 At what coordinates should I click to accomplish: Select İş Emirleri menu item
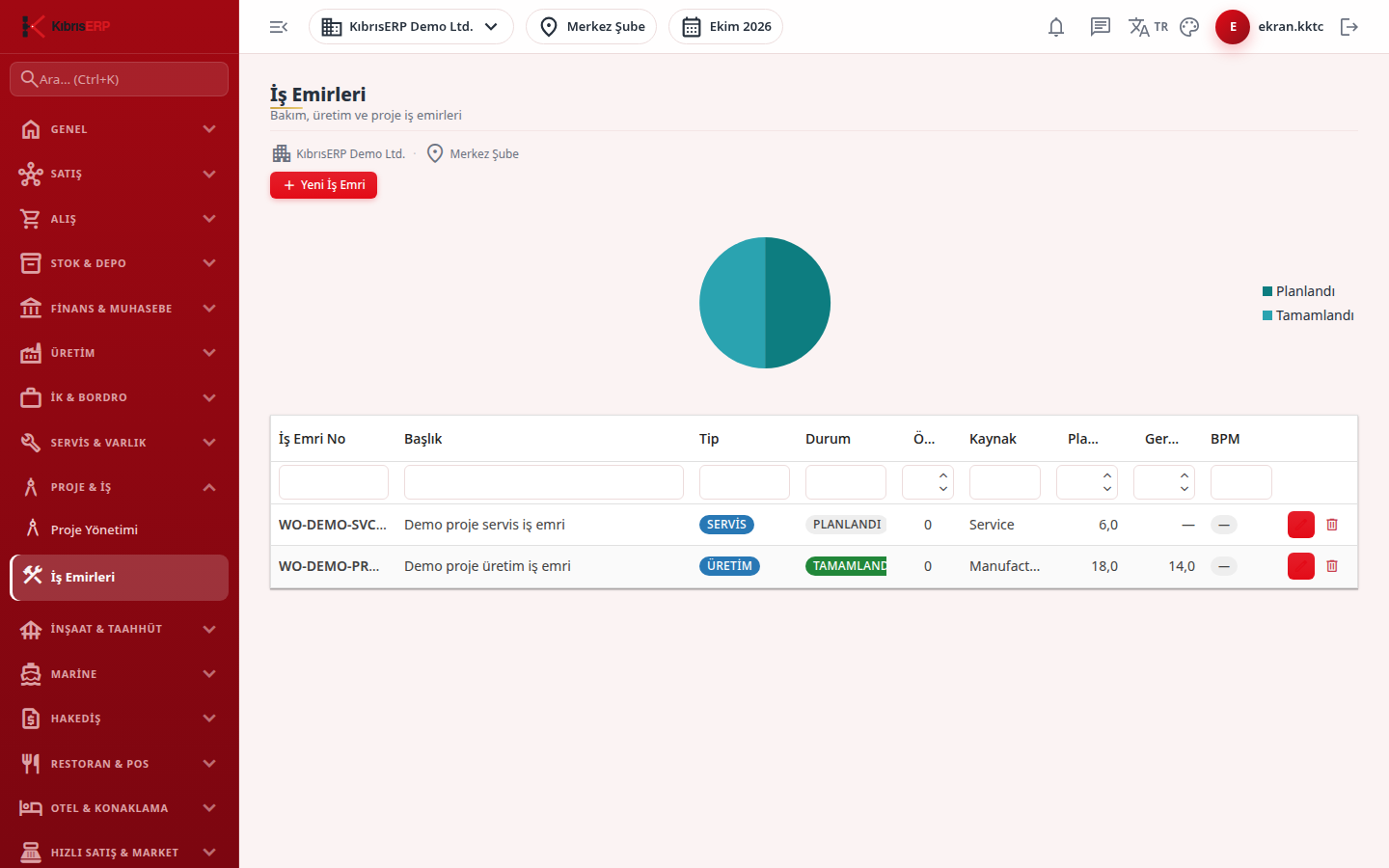tap(120, 577)
